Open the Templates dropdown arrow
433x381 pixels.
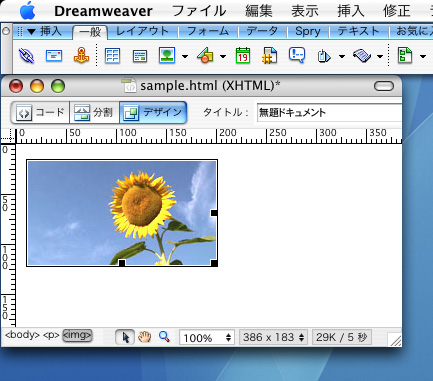click(423, 56)
